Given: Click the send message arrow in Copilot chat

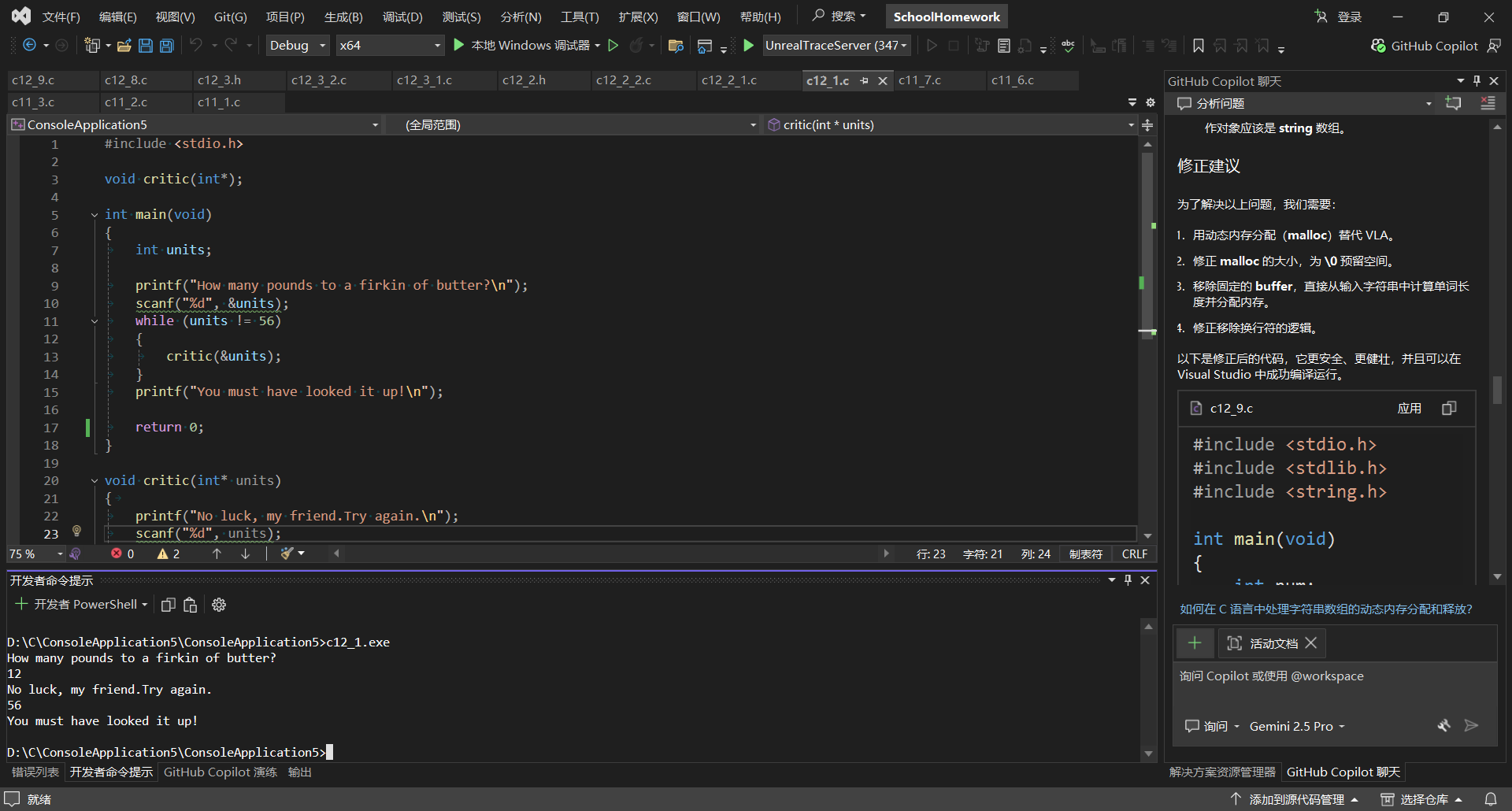Looking at the screenshot, I should [x=1471, y=726].
